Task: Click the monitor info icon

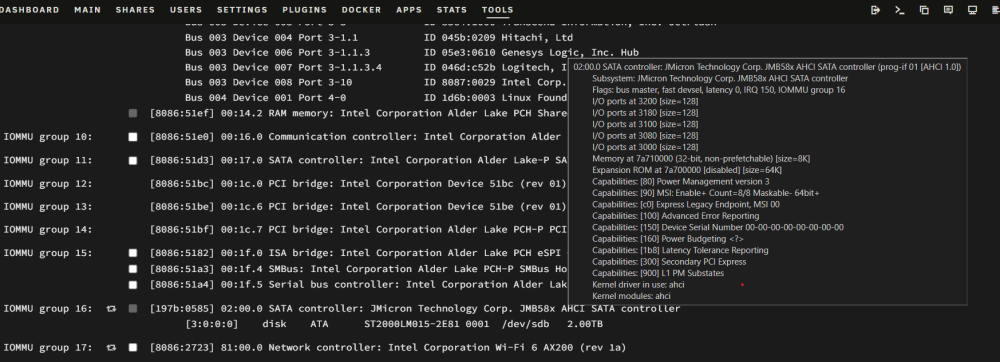Action: 973,10
